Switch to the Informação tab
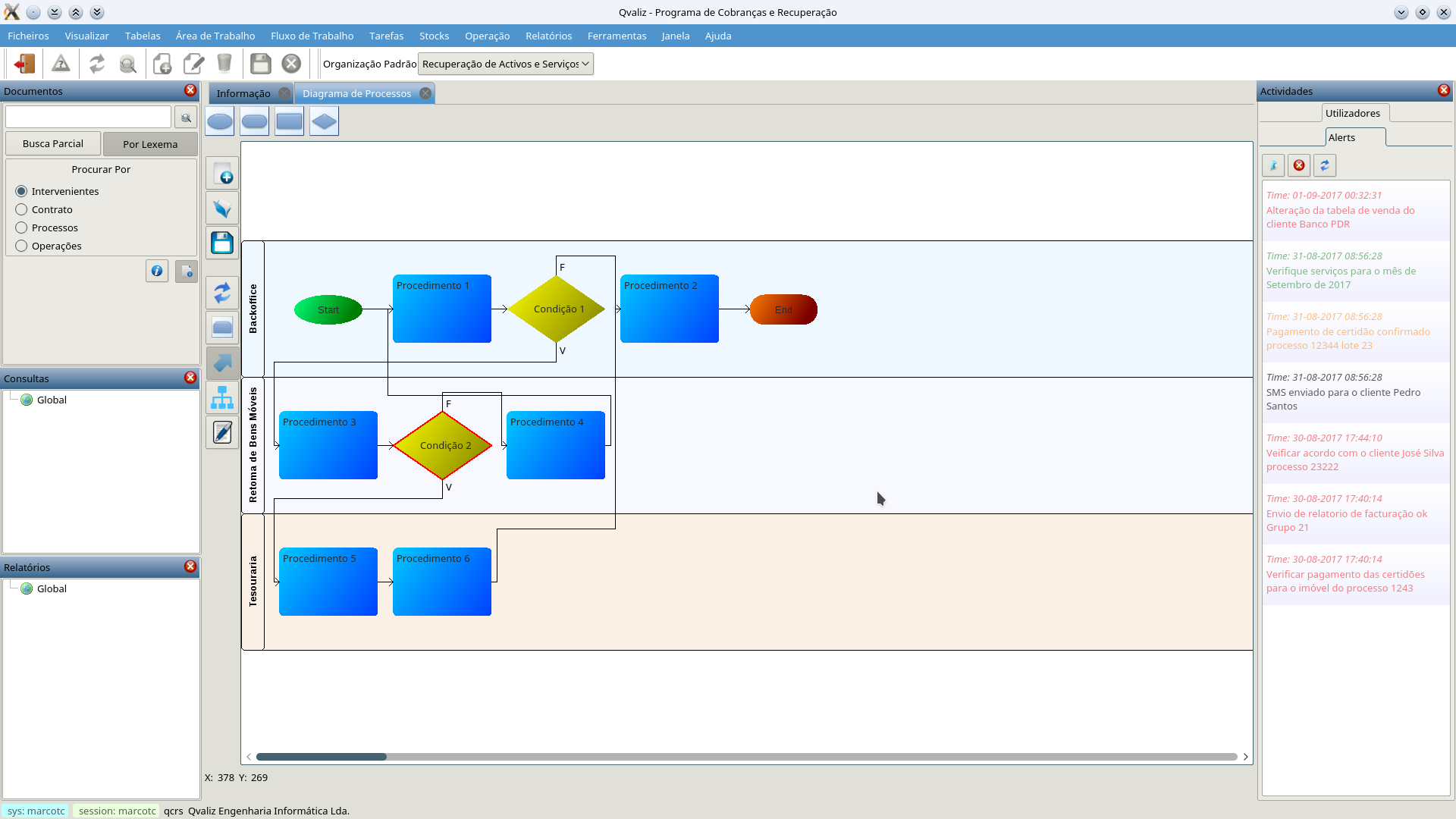Screen dimensions: 1456x819 (243, 94)
